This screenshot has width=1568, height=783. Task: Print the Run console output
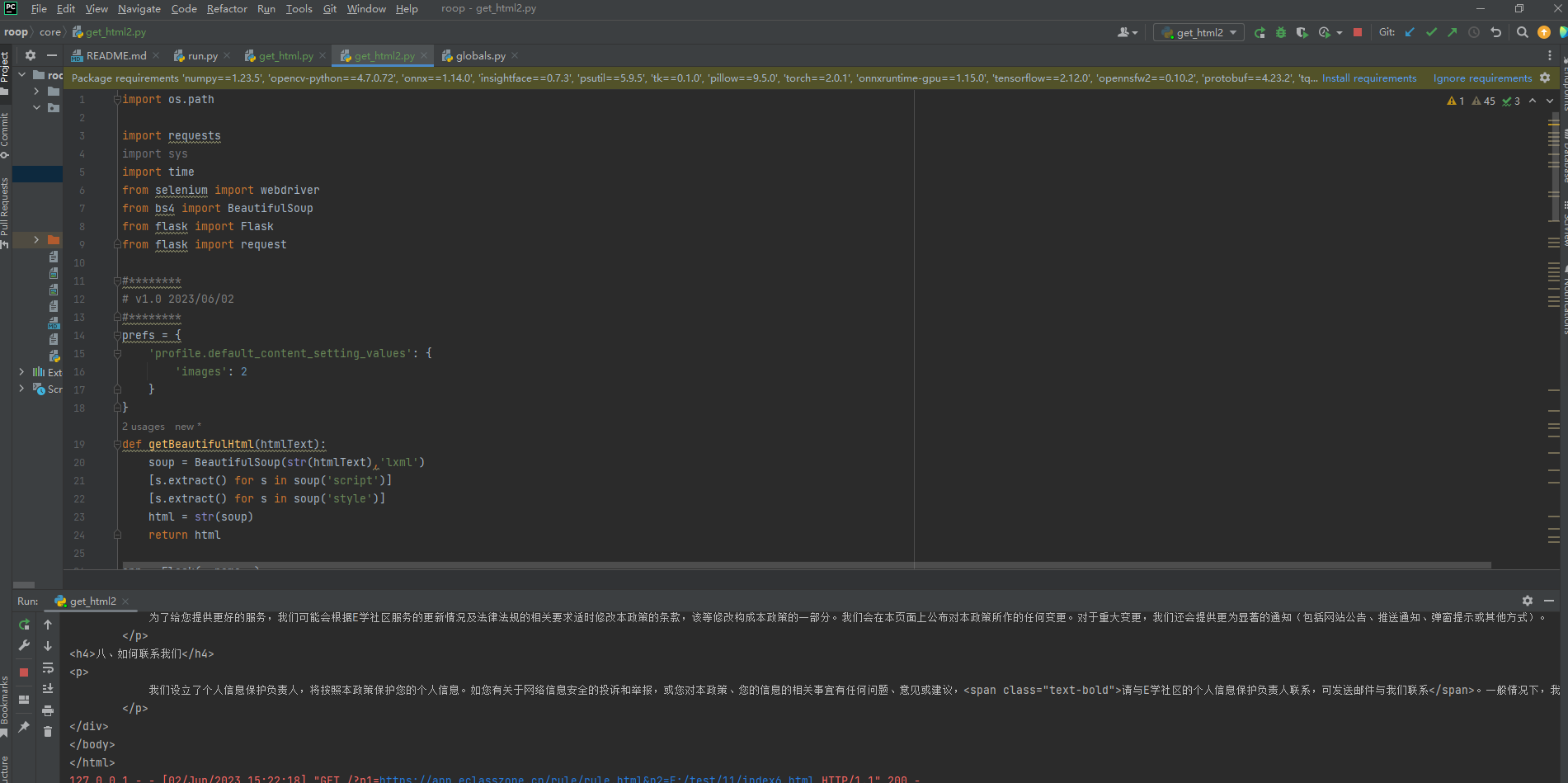pyautogui.click(x=48, y=710)
